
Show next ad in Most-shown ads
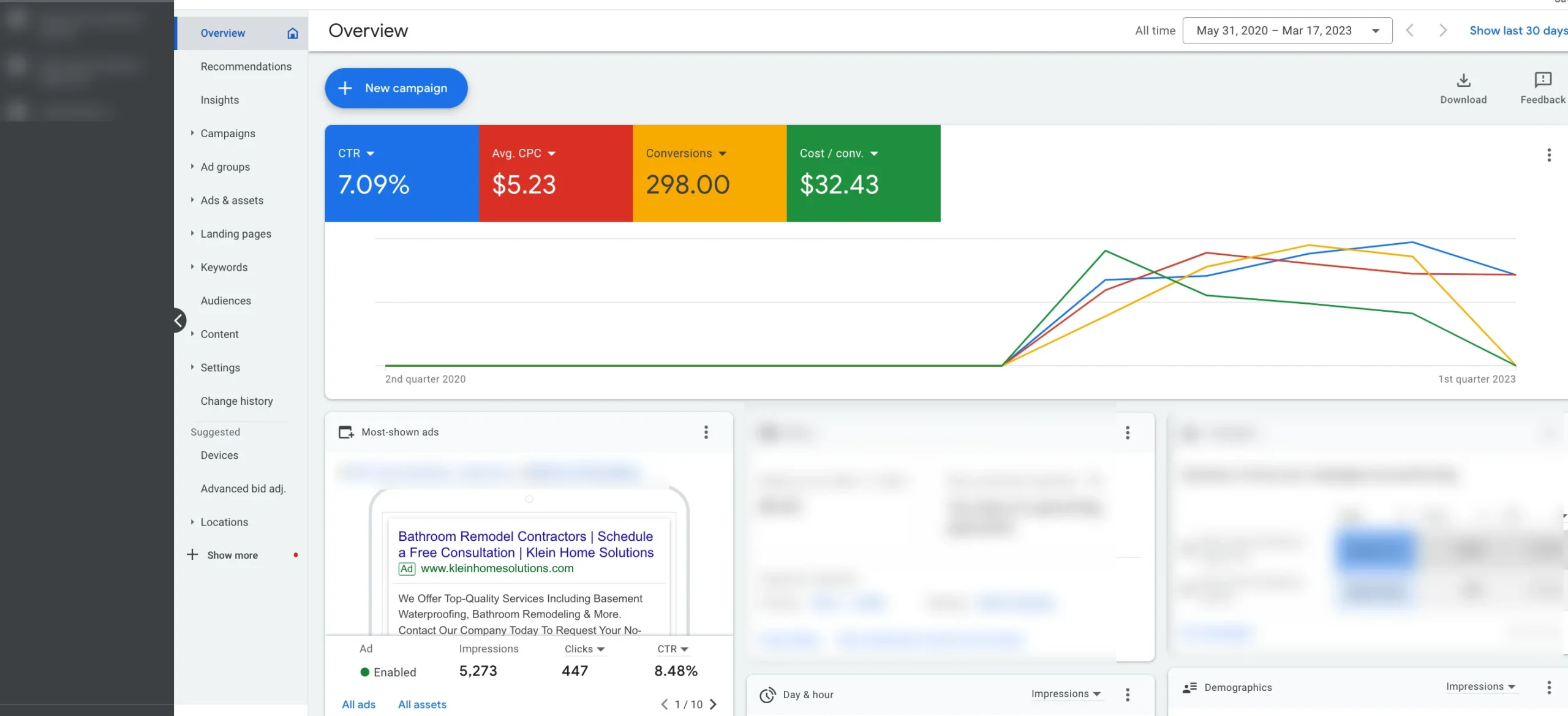713,704
